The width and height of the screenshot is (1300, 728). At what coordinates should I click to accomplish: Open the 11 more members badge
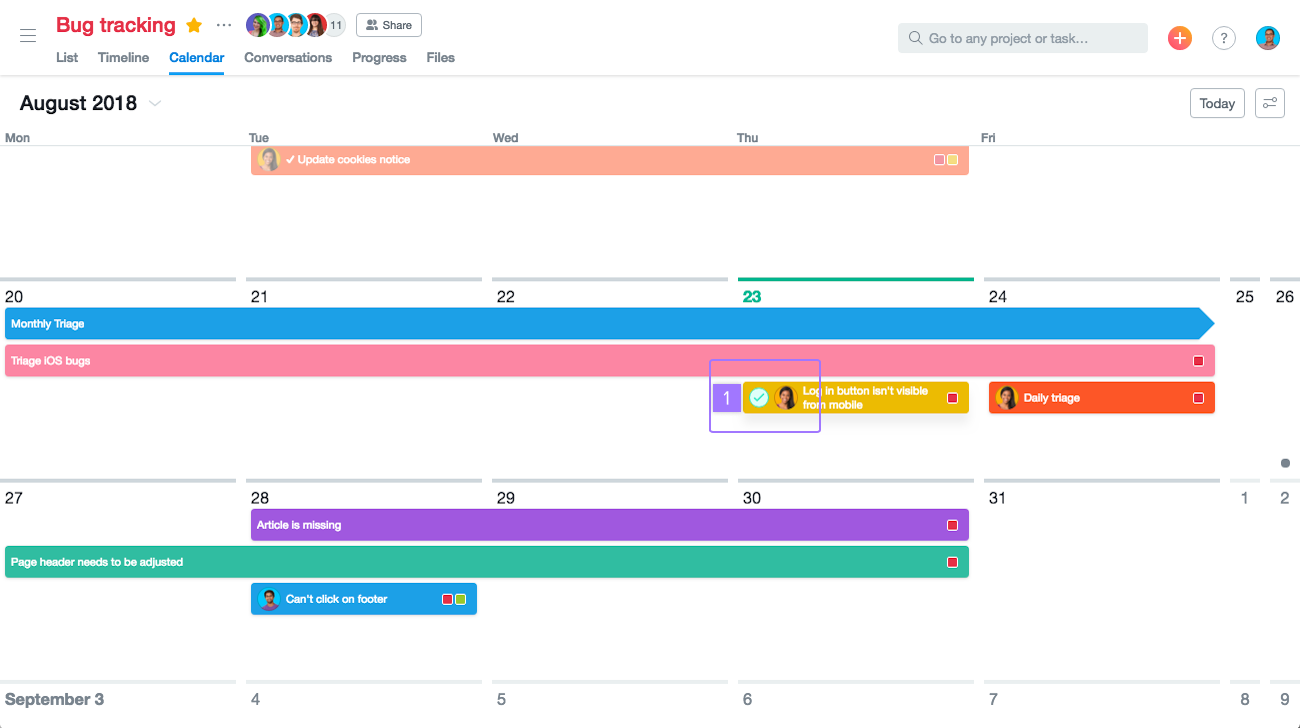[335, 25]
